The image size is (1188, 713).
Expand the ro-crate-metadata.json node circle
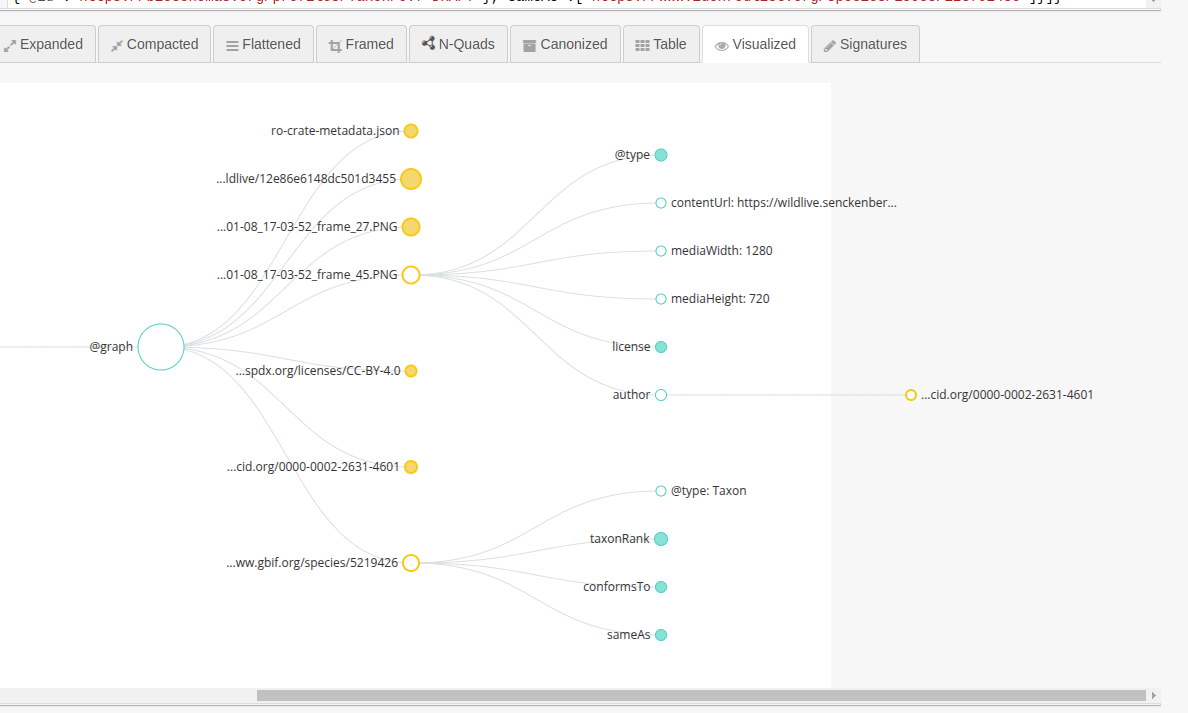(x=411, y=131)
